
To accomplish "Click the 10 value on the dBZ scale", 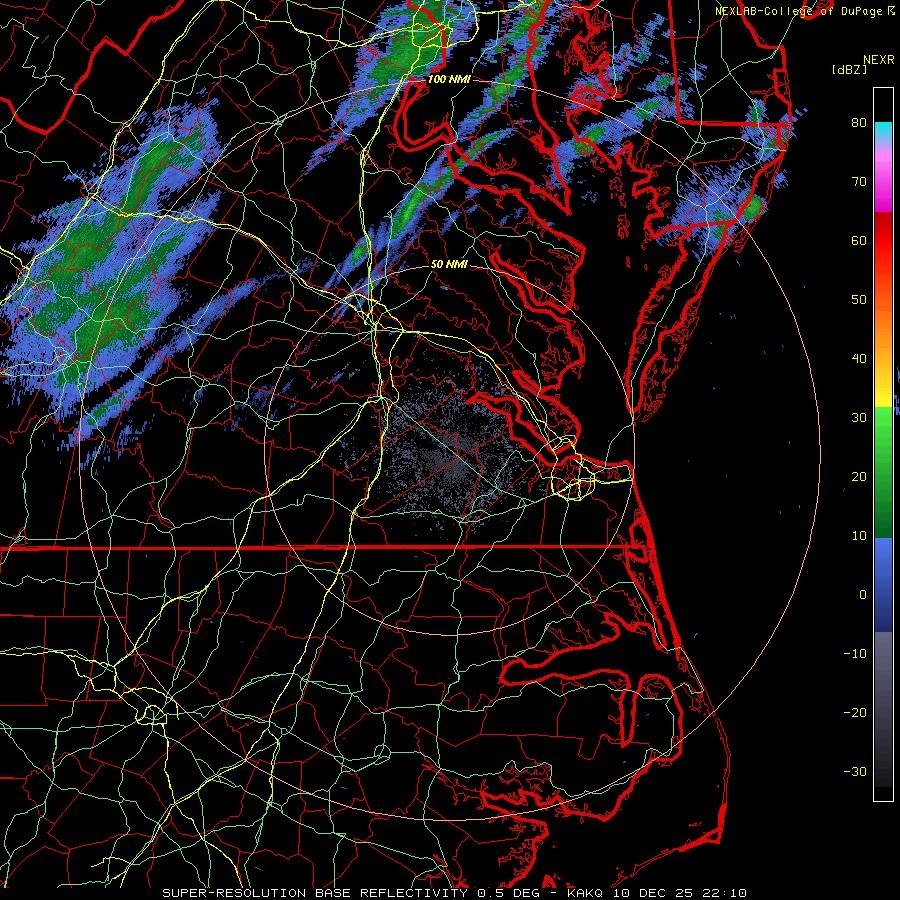I will pyautogui.click(x=859, y=536).
